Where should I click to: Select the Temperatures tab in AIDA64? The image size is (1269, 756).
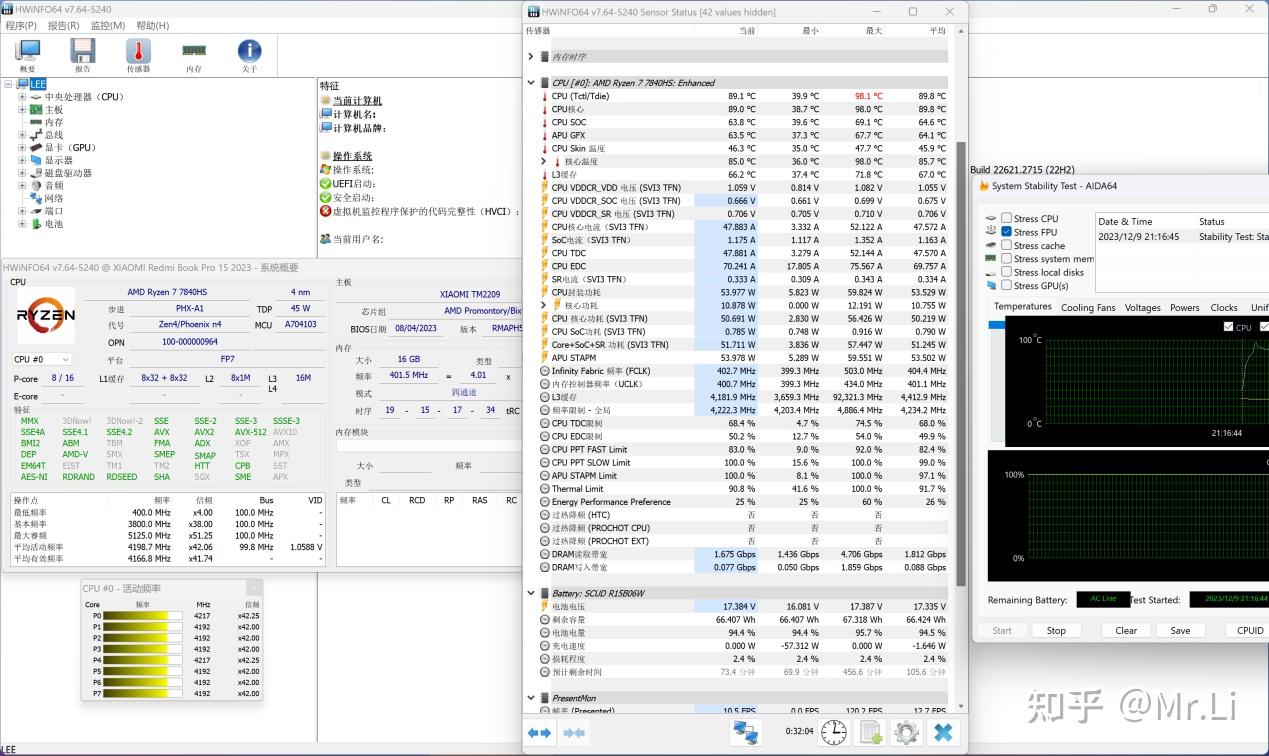point(1022,307)
